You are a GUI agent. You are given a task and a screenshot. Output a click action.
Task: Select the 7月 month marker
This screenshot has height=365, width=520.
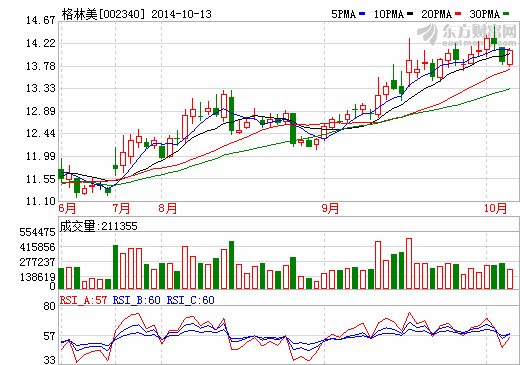(121, 208)
